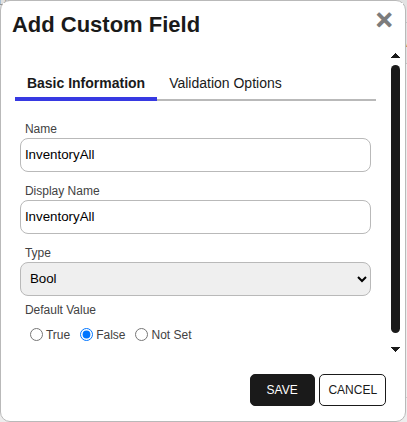The height and width of the screenshot is (422, 407).
Task: Select the True default value radio
Action: point(36,335)
